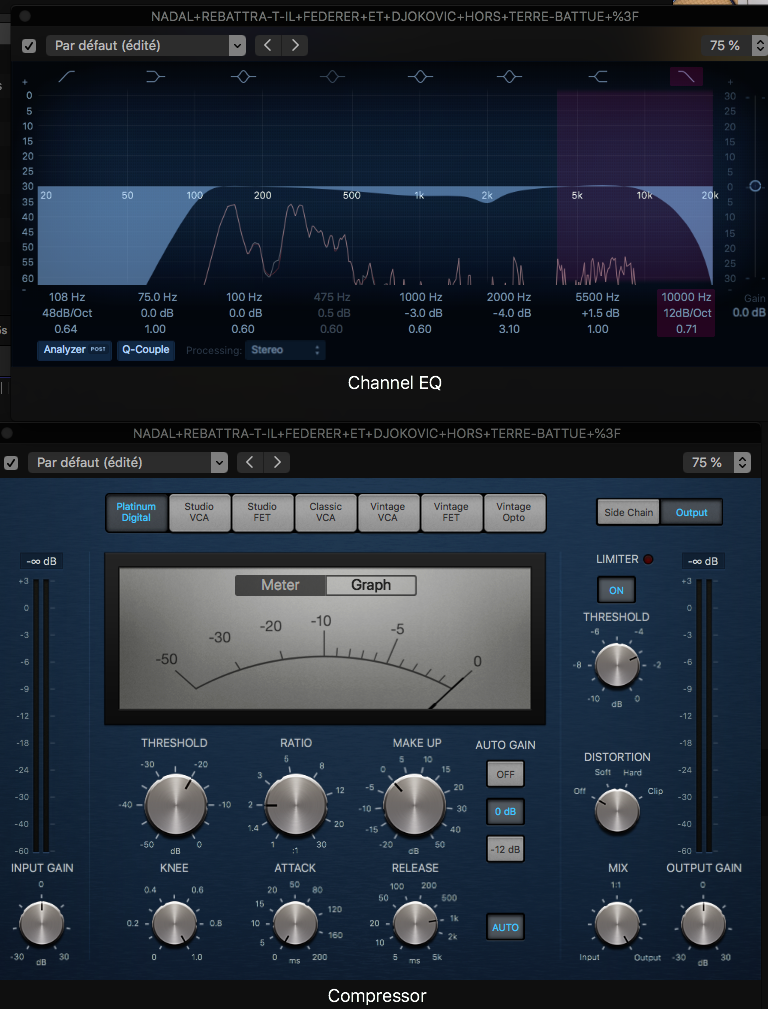This screenshot has height=1009, width=768.
Task: Click the Input Gain knob
Action: pyautogui.click(x=42, y=923)
